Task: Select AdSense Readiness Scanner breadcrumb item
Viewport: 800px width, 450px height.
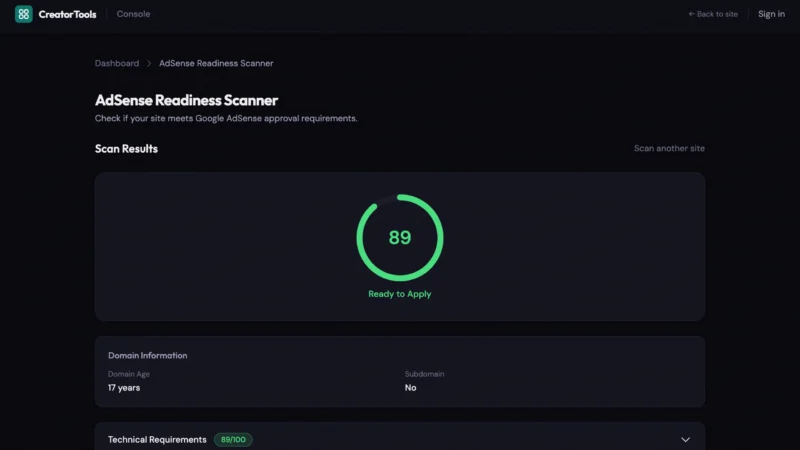Action: (216, 63)
